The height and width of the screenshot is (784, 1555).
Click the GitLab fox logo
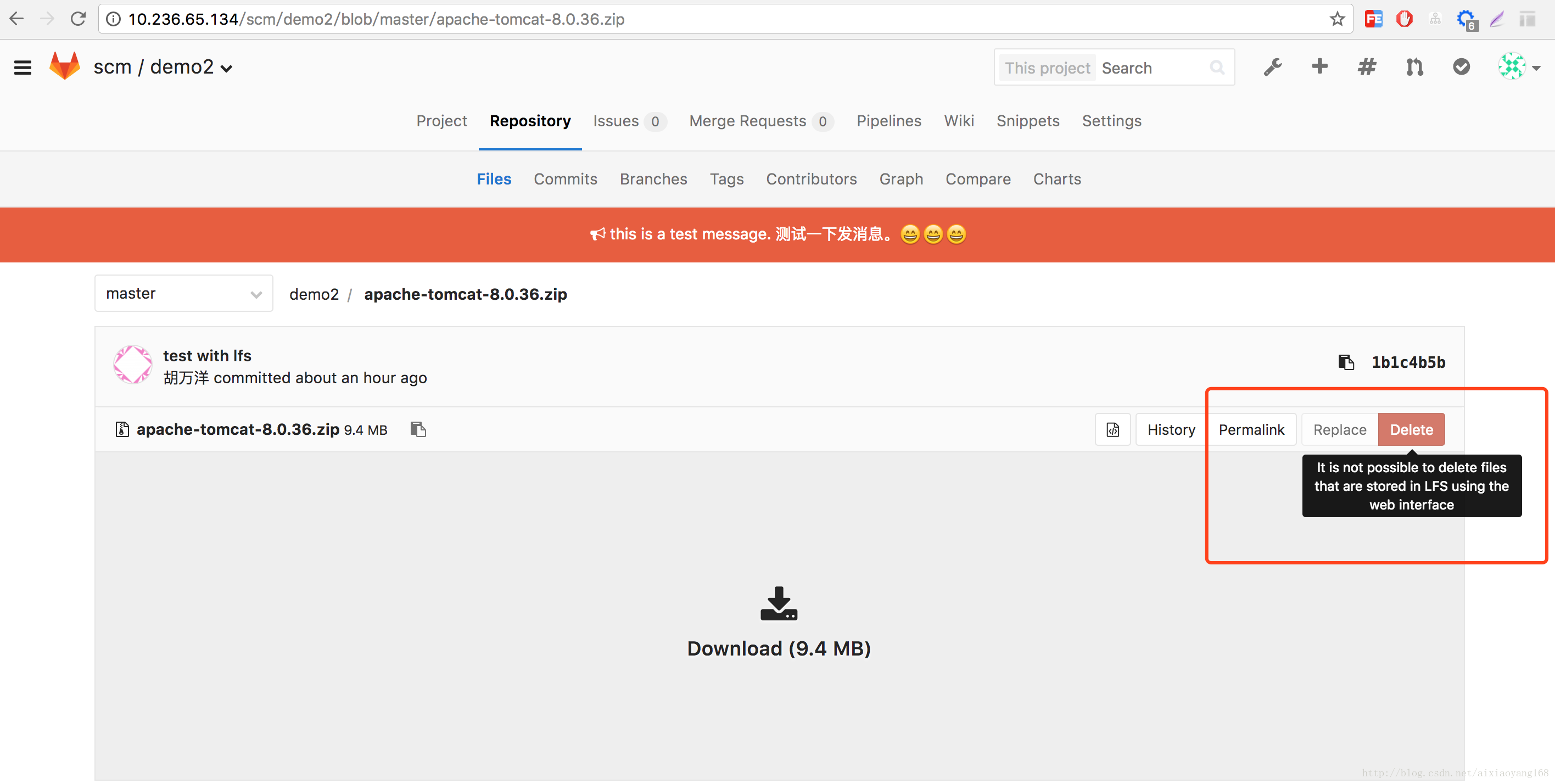click(65, 66)
